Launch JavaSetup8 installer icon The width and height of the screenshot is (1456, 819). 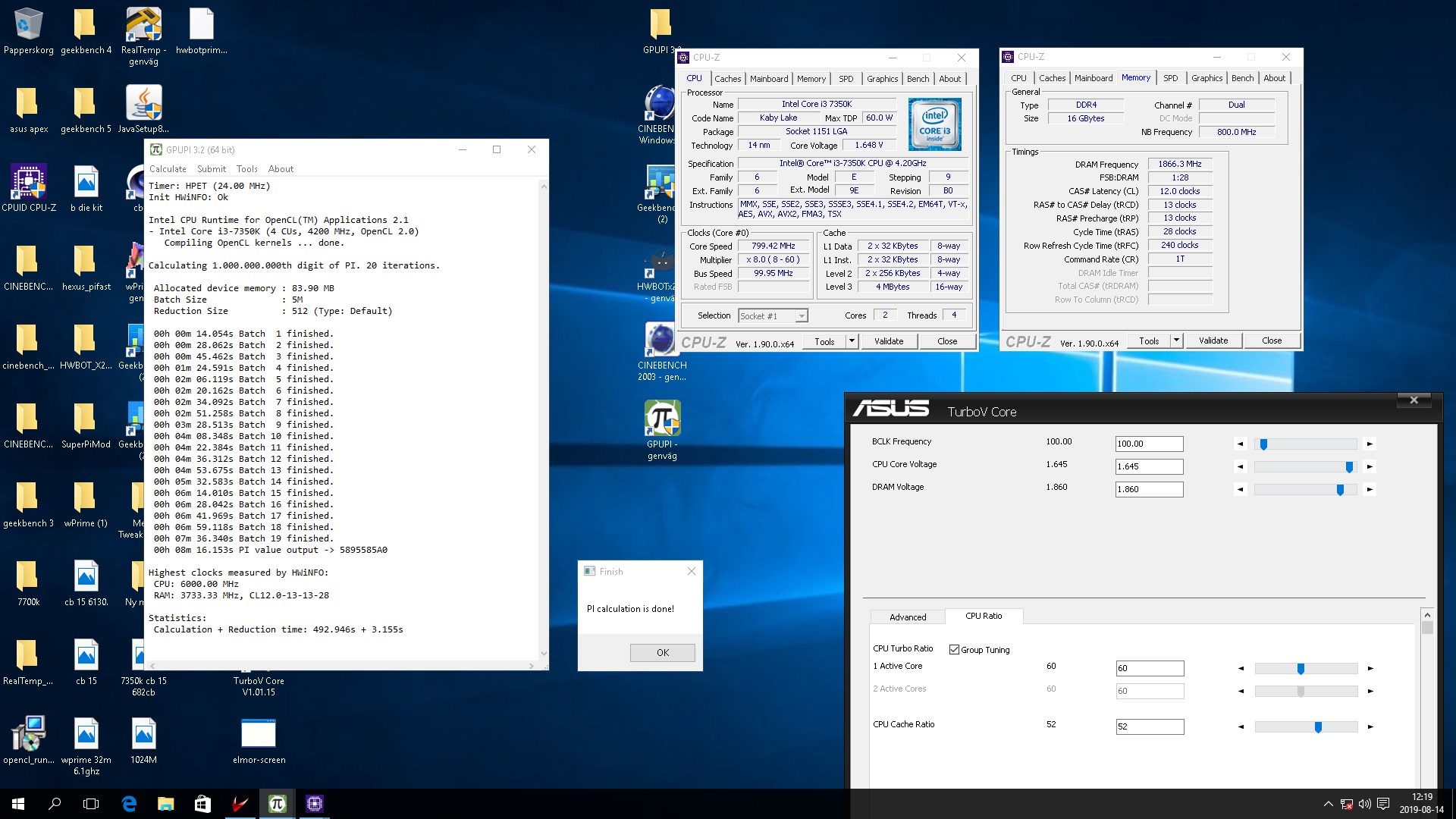[143, 111]
